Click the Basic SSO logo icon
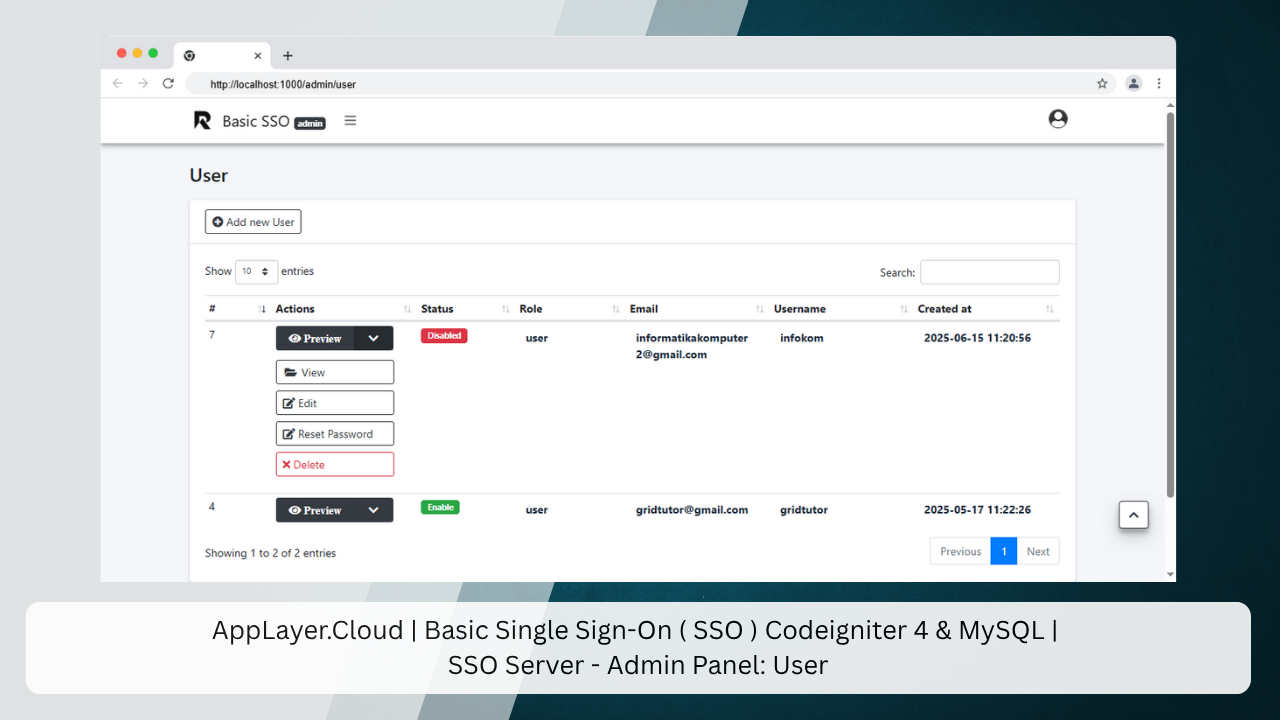Screen dimensions: 1280x720 202,121
